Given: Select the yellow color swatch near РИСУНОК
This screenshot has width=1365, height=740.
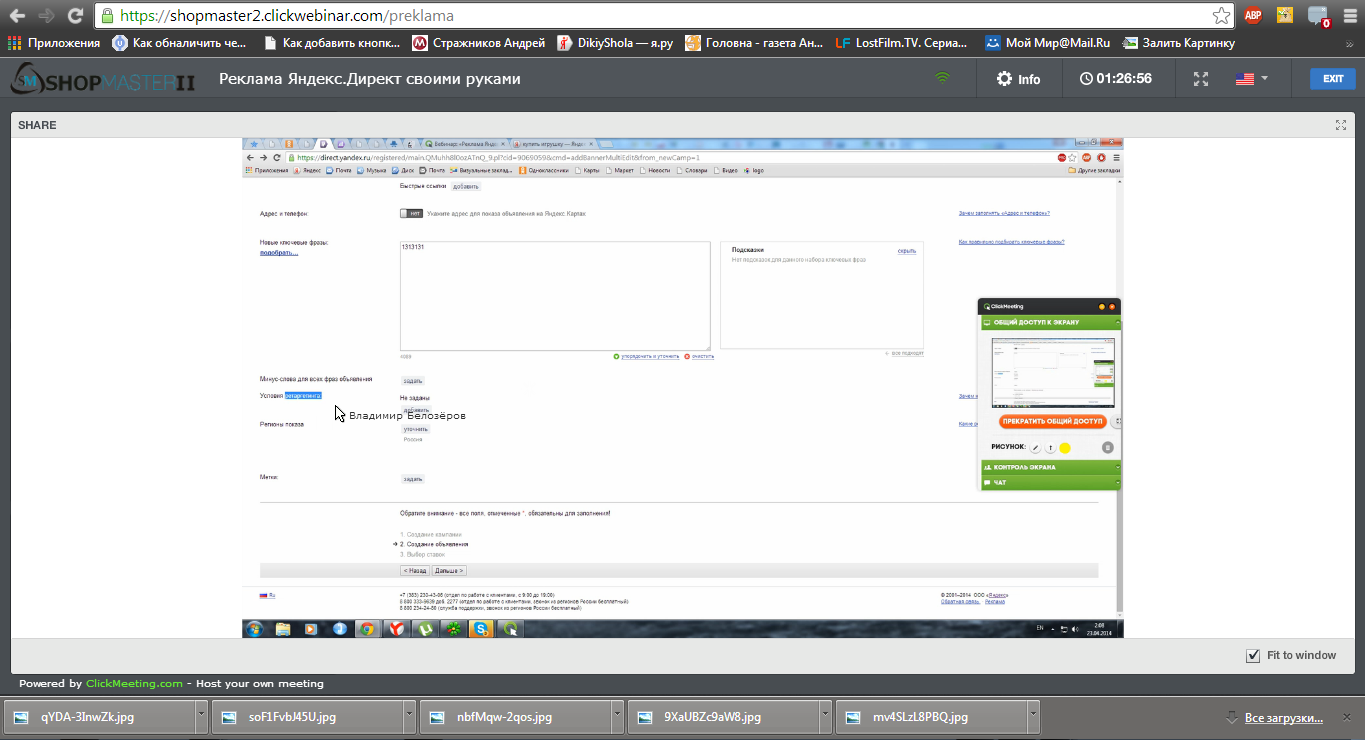Looking at the screenshot, I should click(x=1066, y=448).
